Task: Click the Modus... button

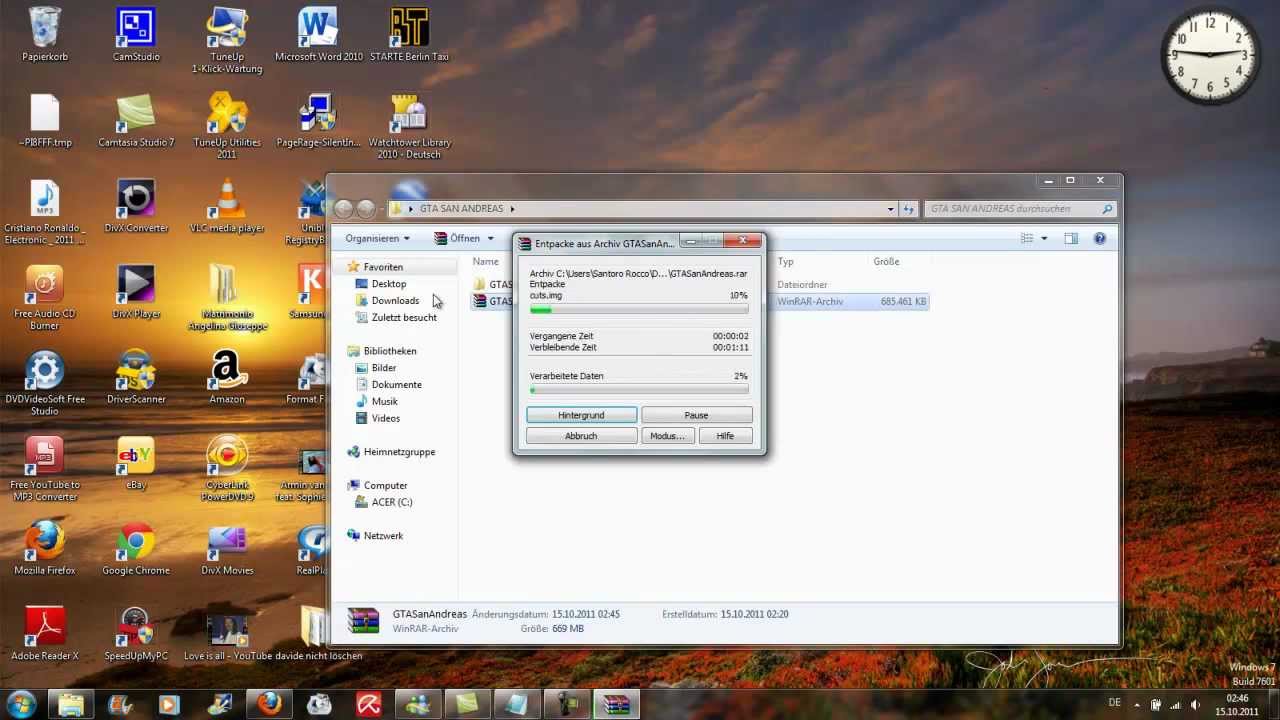Action: [x=667, y=436]
